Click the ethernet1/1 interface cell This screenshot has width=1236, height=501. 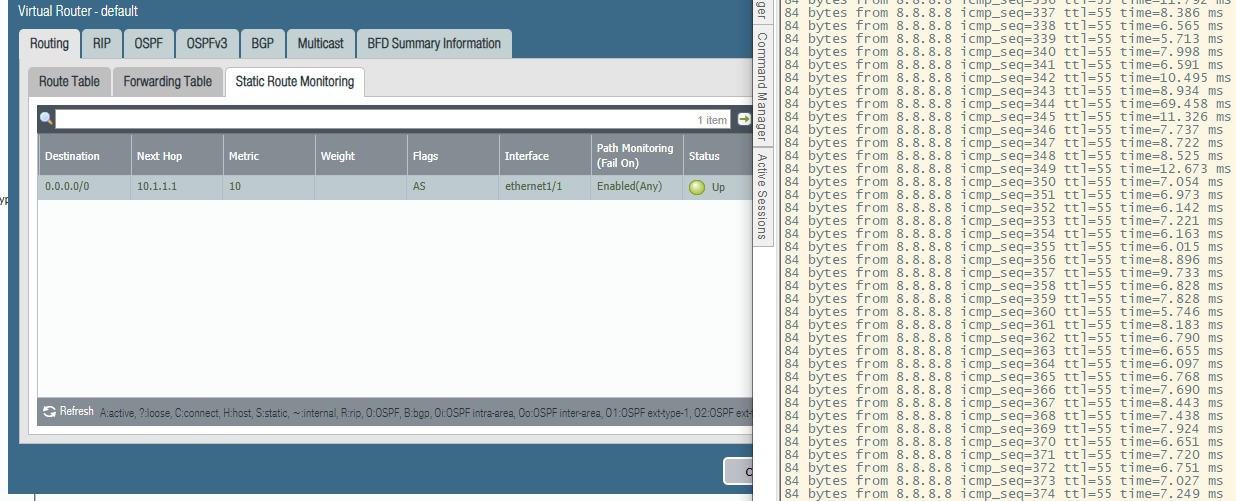click(x=544, y=187)
